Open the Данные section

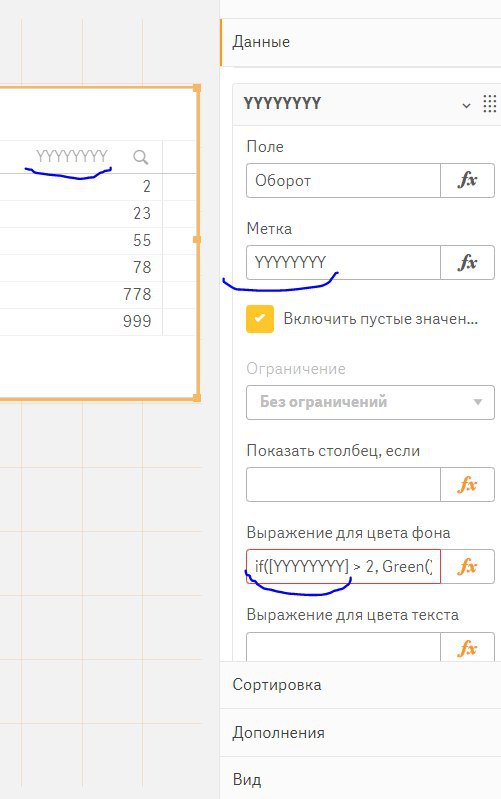360,42
